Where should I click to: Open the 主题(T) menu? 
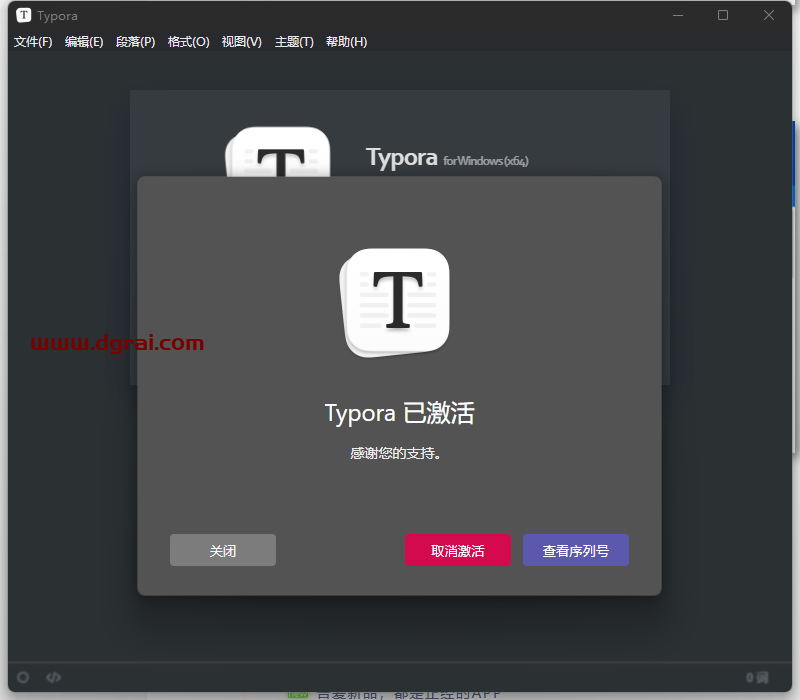[x=294, y=42]
